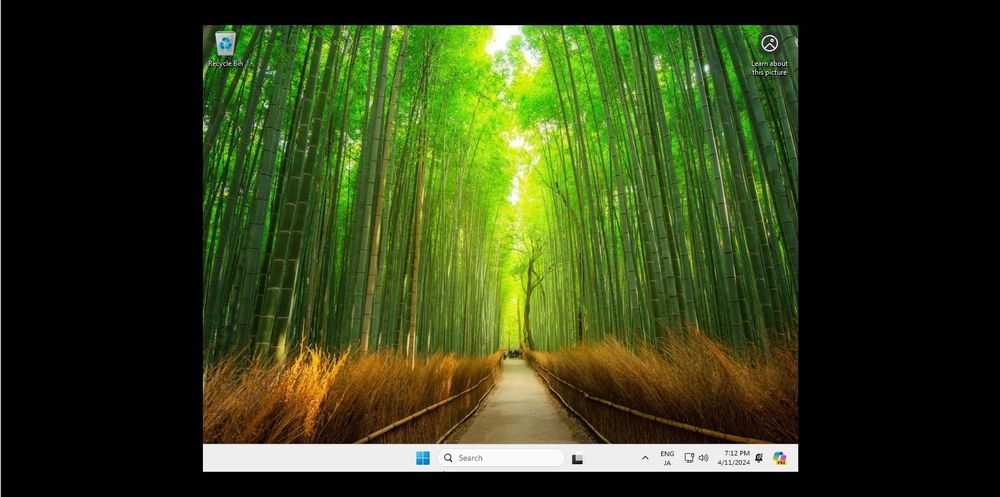Click the 4/11/2024 date in tray
This screenshot has width=1000, height=497.
(x=733, y=463)
